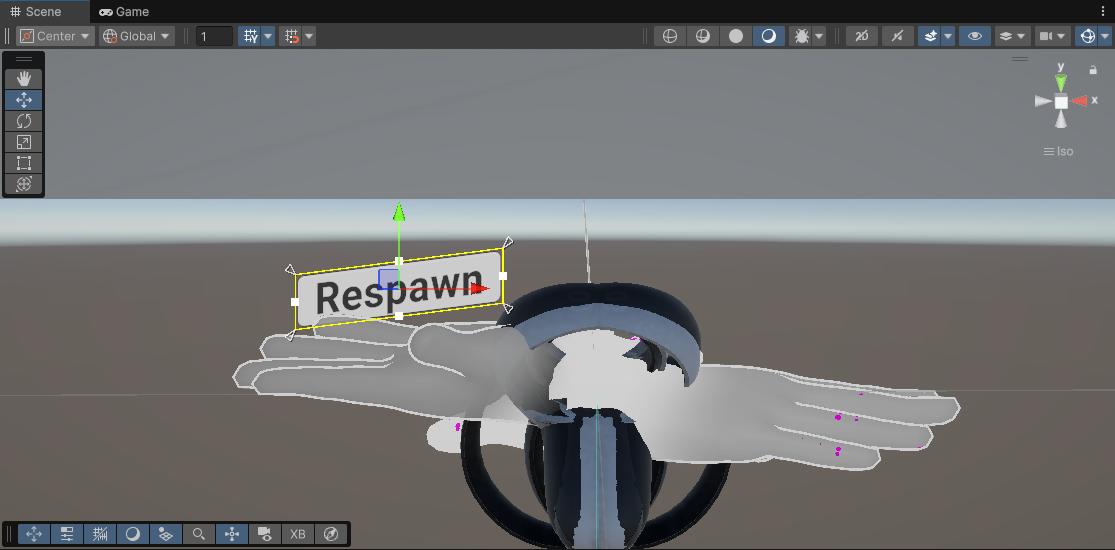Toggle the tool settings sliders overlay icon
The image size is (1115, 550).
pos(67,534)
